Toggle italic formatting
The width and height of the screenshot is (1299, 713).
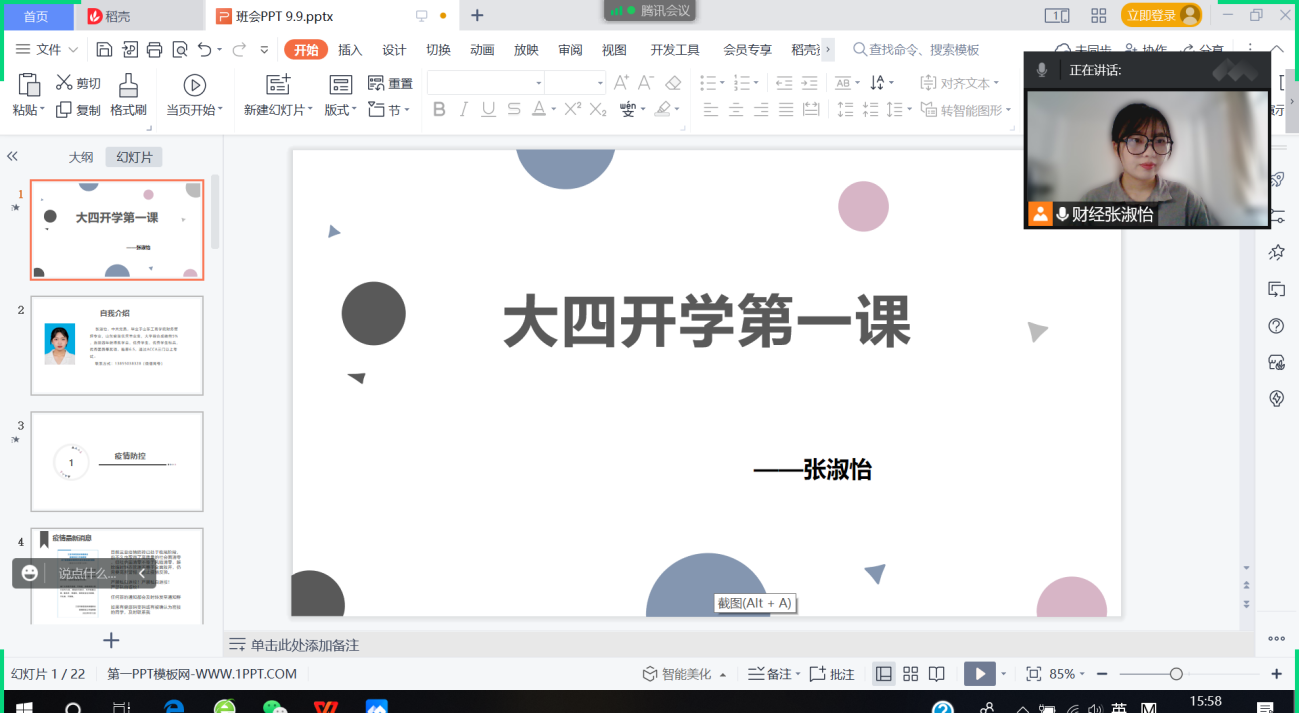coord(463,110)
